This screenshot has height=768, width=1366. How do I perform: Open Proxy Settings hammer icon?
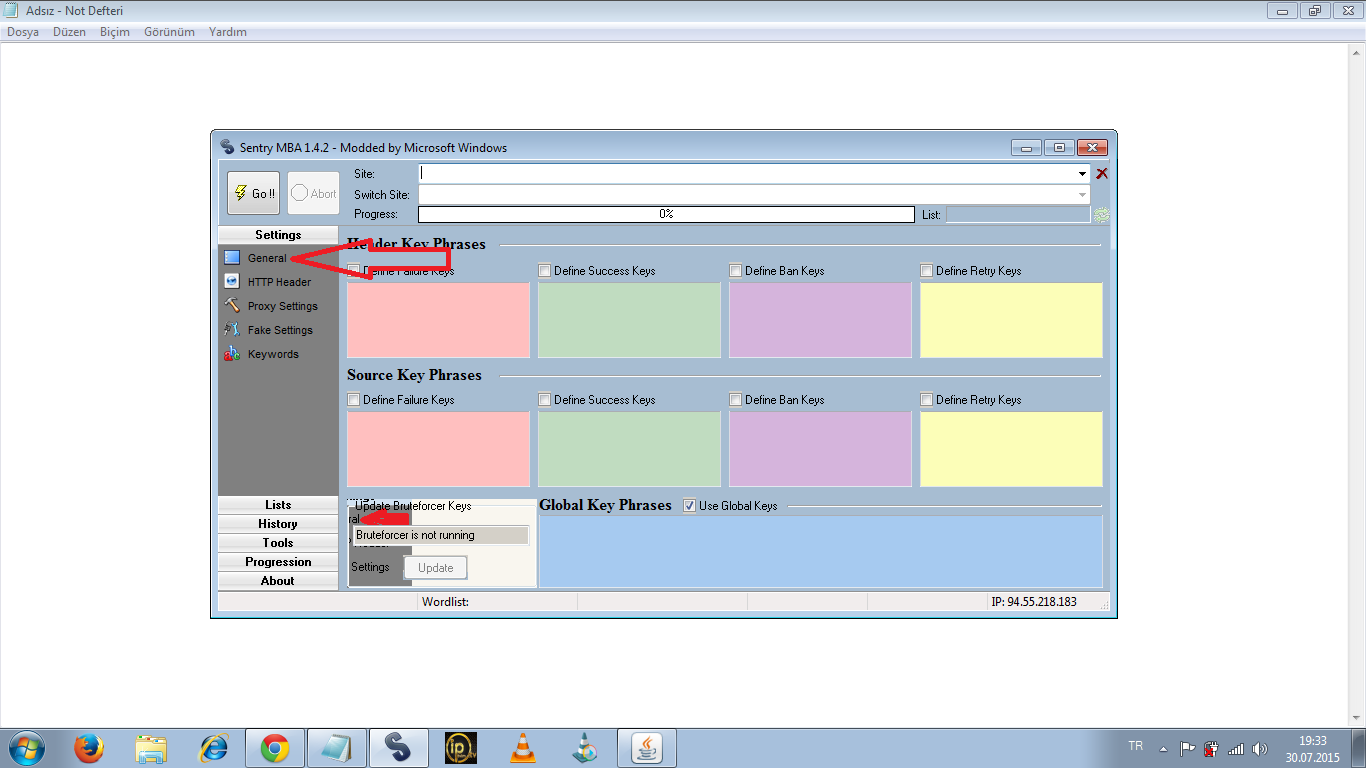(232, 306)
